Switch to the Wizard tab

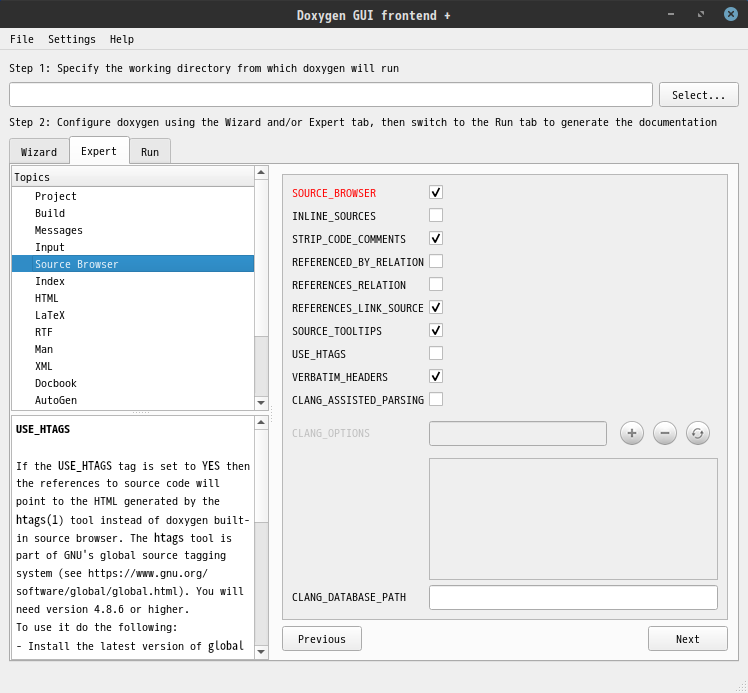point(39,152)
